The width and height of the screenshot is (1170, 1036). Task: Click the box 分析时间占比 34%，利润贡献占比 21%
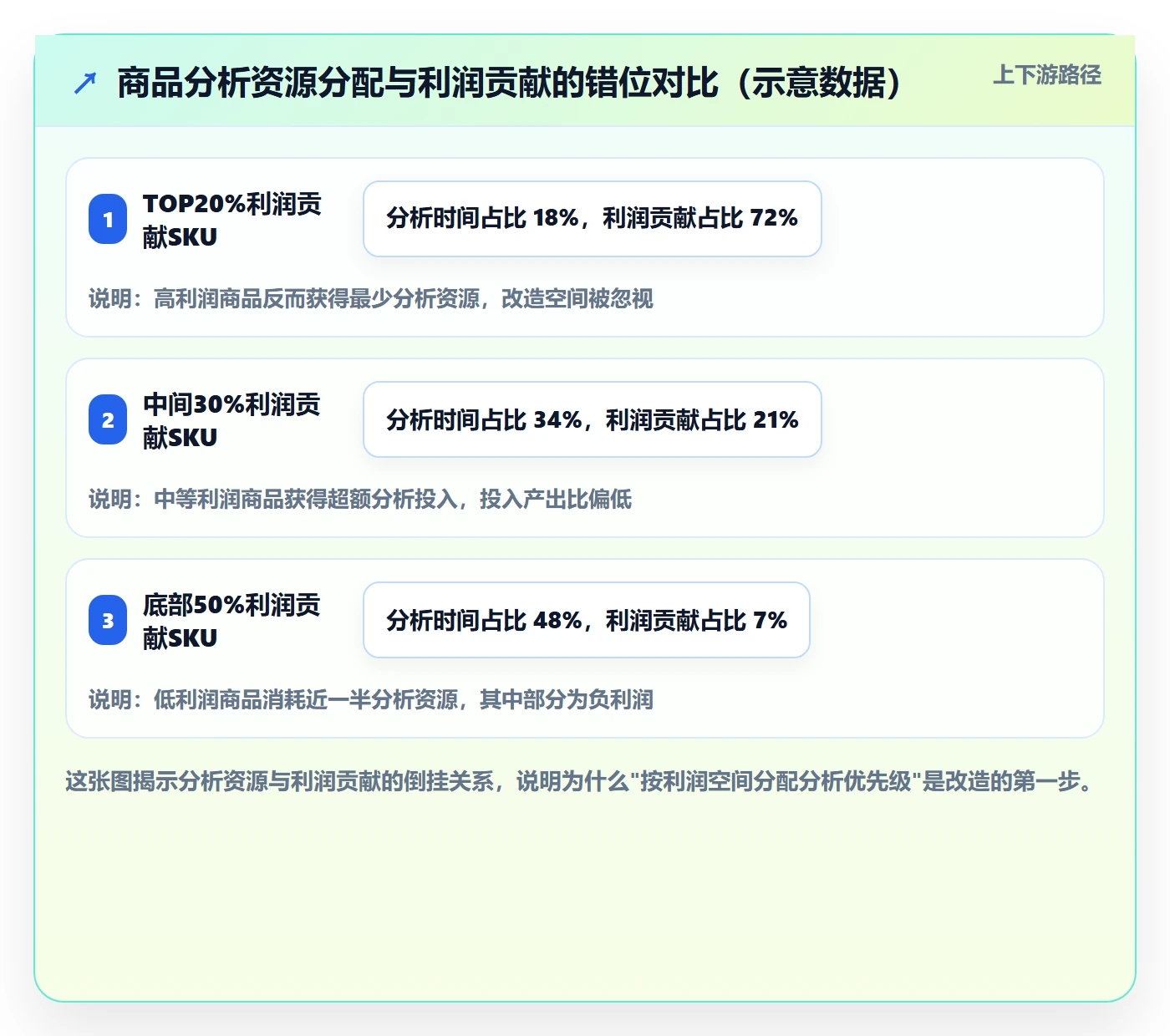coord(593,419)
